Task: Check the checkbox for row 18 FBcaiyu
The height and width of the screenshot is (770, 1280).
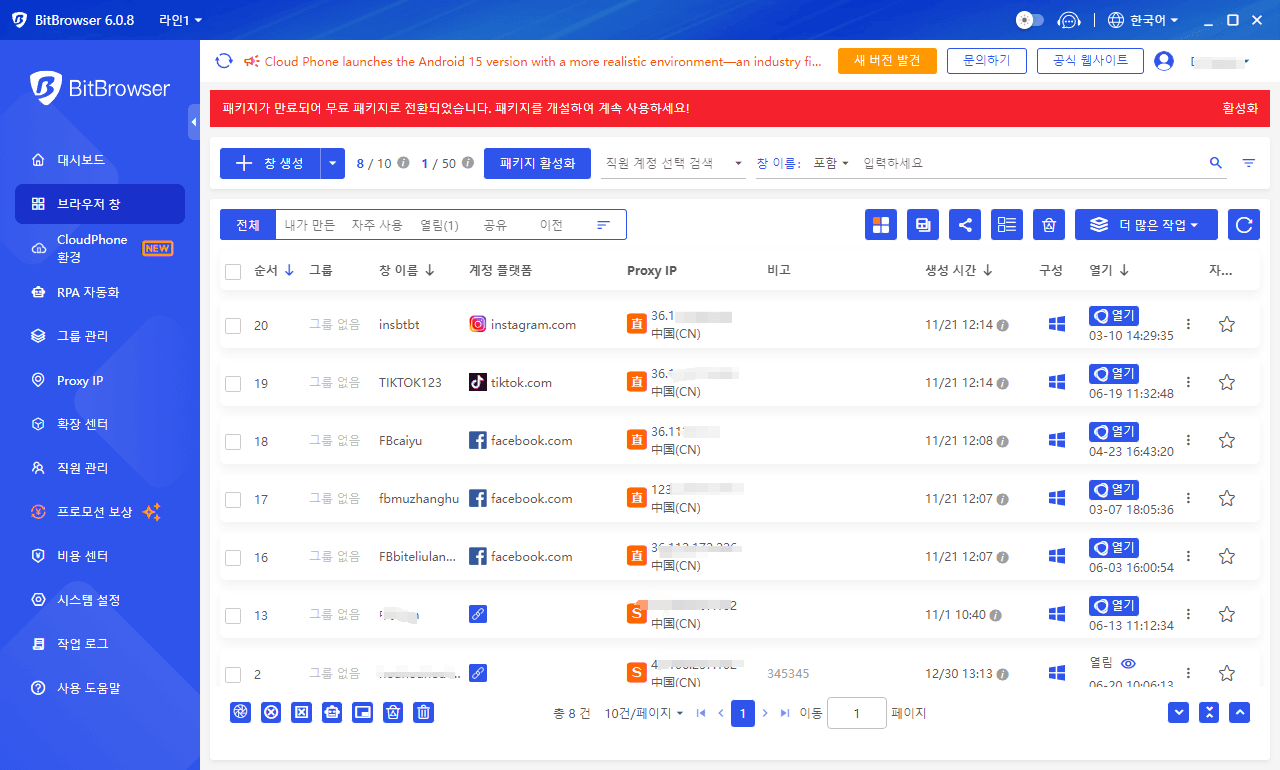Action: coord(233,441)
